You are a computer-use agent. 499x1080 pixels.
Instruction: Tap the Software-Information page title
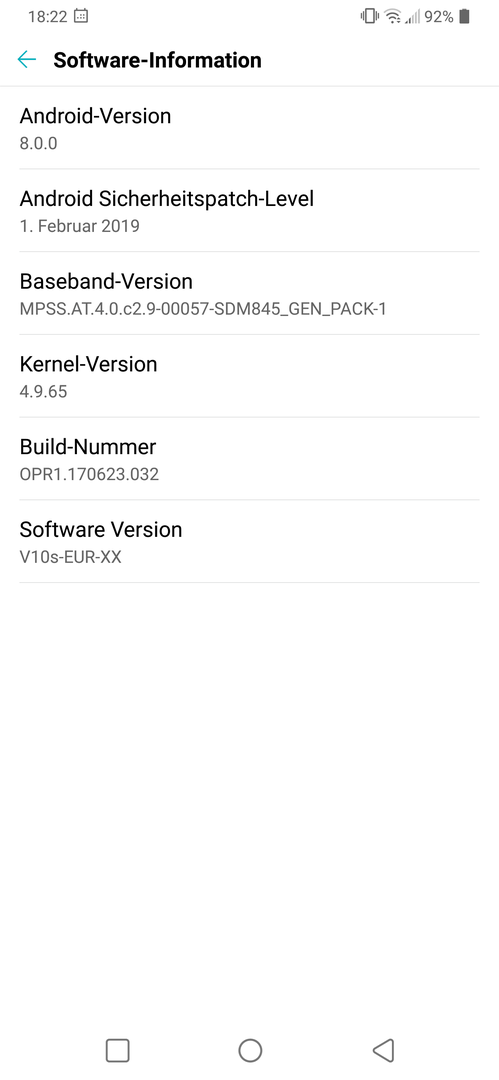pyautogui.click(x=157, y=60)
